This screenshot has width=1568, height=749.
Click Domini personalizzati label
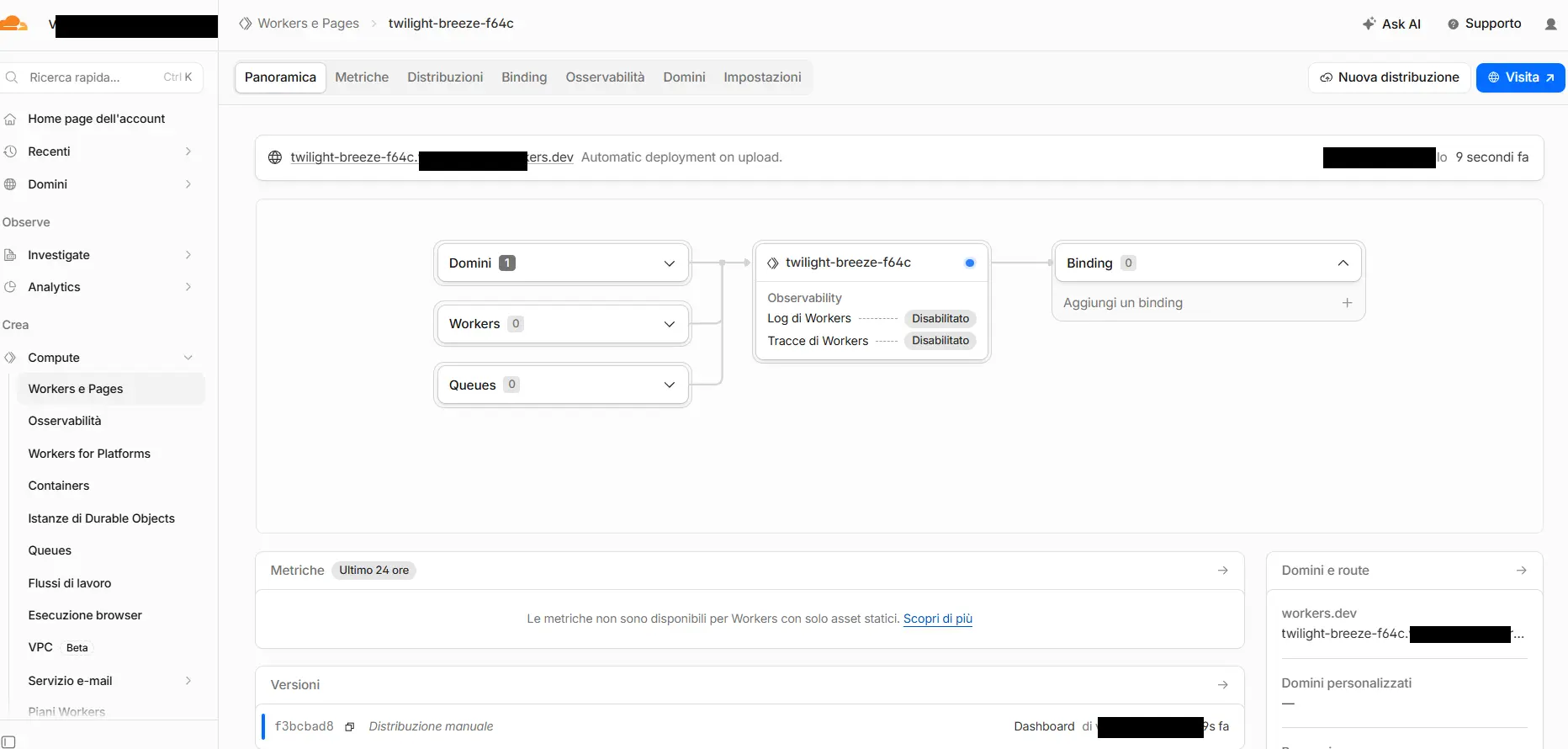click(1347, 683)
